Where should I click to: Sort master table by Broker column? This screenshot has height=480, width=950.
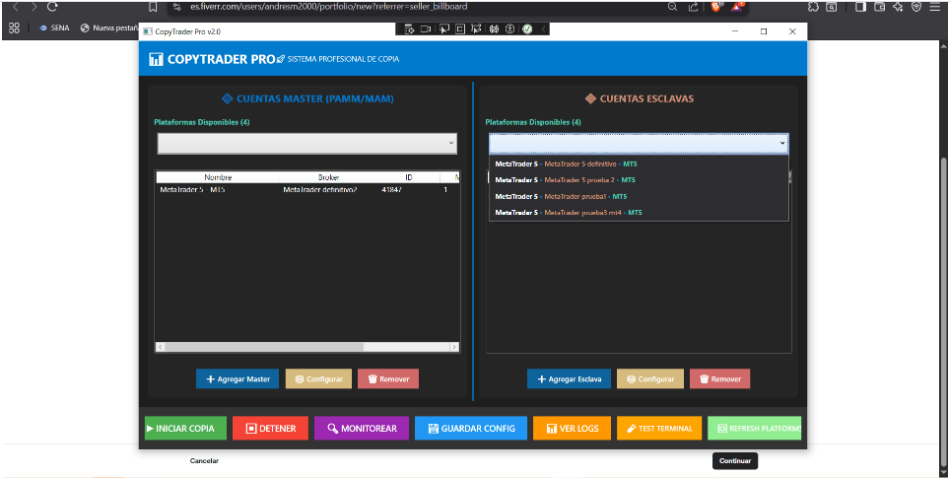328,178
